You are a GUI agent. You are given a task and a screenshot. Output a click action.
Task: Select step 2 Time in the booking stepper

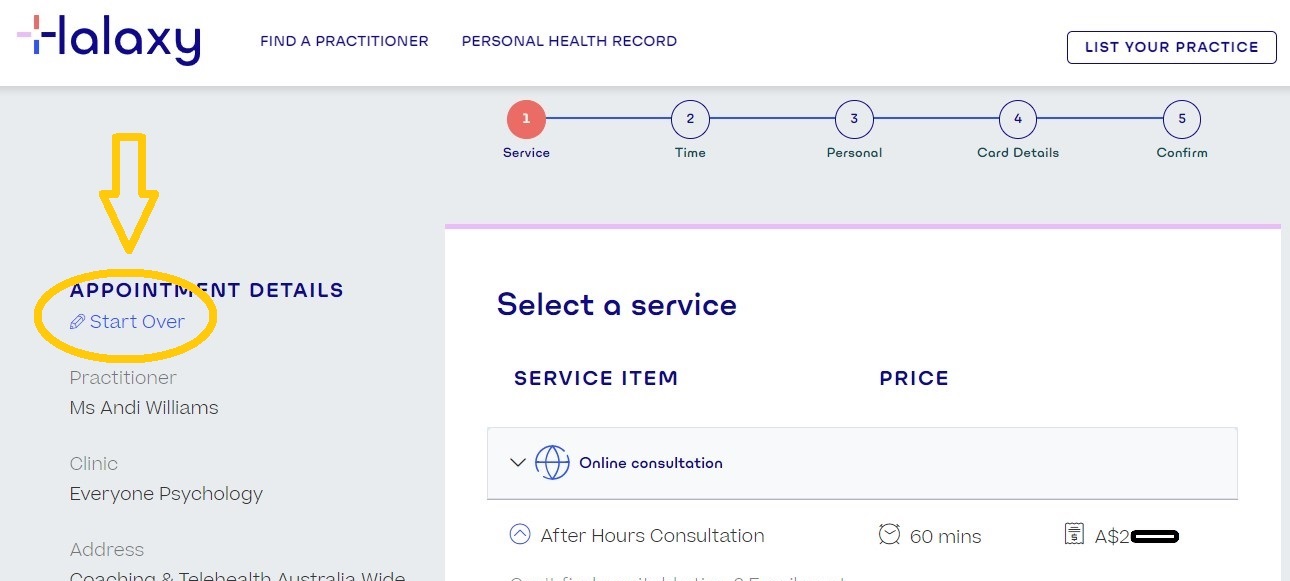click(x=690, y=117)
